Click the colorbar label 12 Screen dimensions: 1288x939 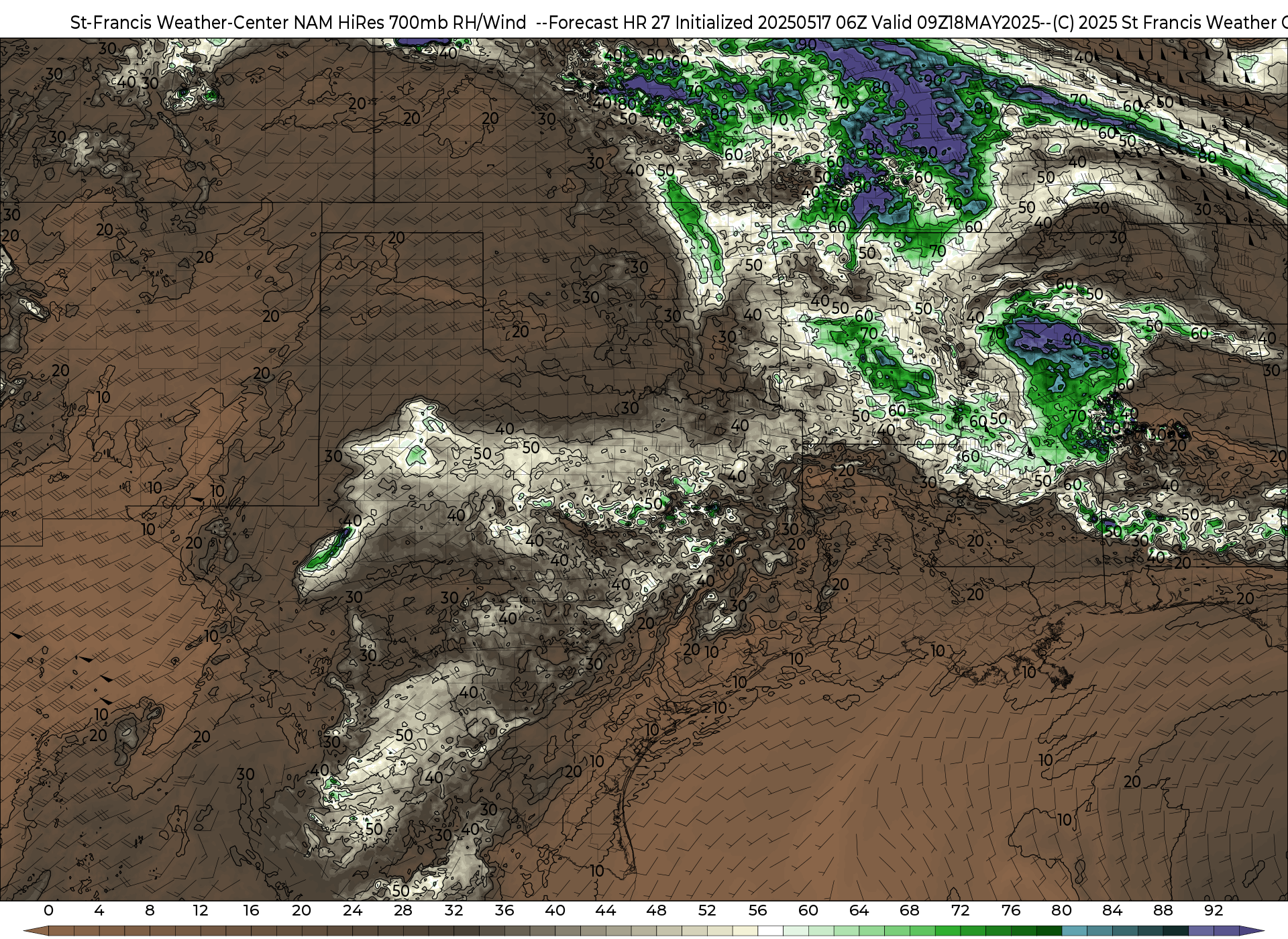pyautogui.click(x=201, y=910)
